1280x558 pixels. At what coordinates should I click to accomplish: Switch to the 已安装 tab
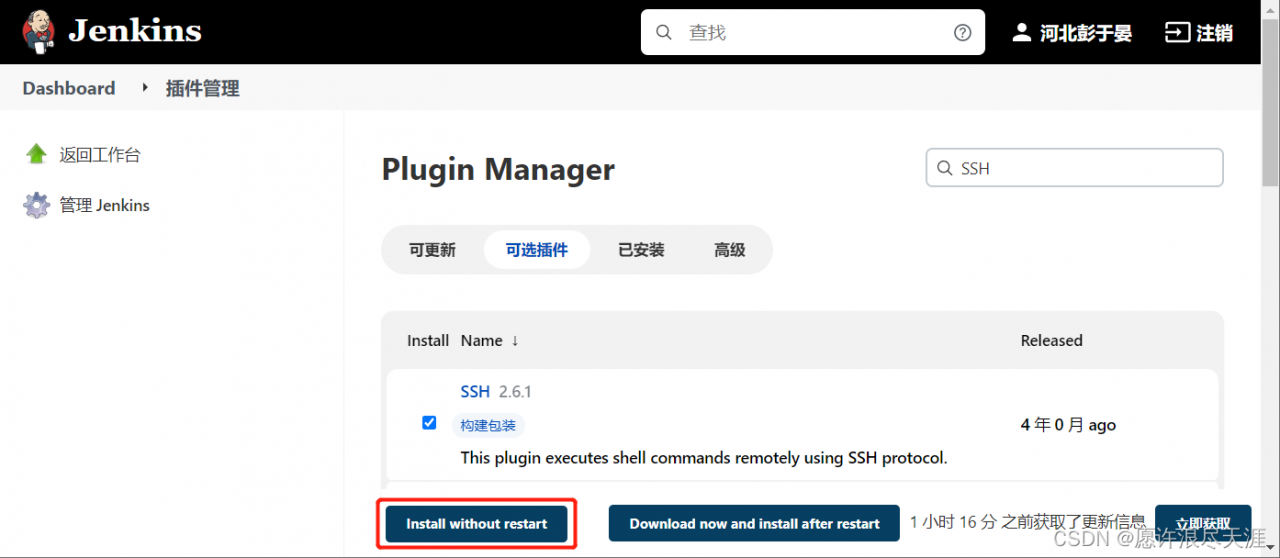pyautogui.click(x=641, y=250)
